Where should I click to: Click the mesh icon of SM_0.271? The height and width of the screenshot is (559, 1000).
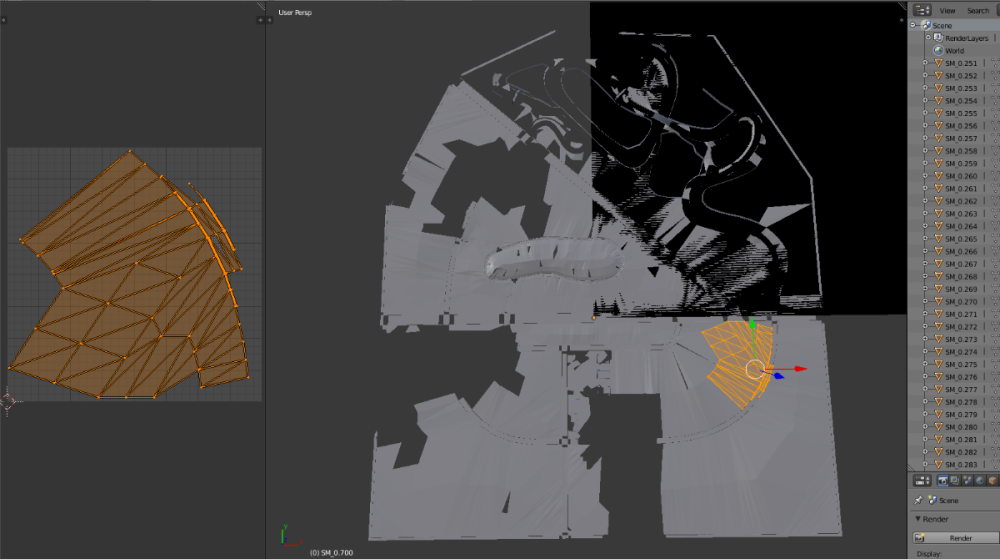click(x=938, y=314)
